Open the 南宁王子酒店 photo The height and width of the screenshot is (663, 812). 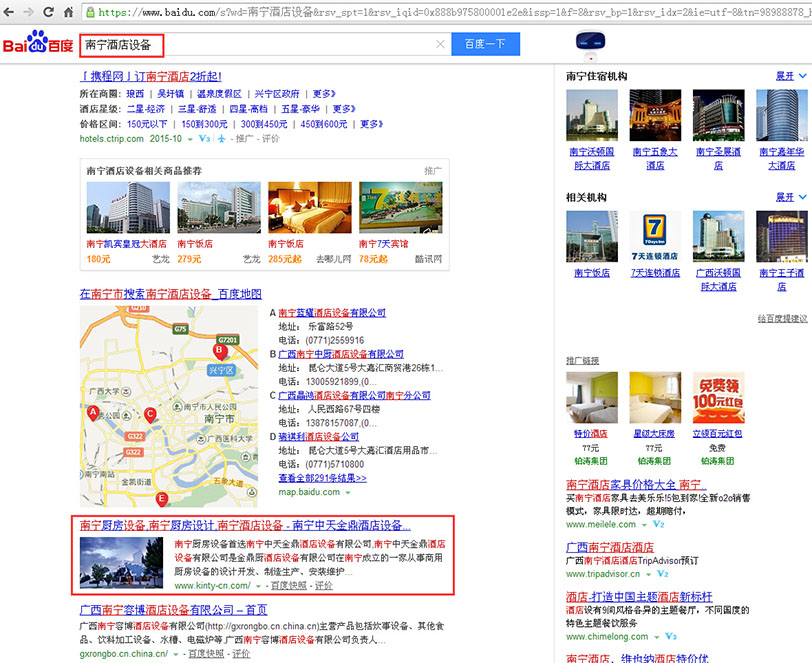pyautogui.click(x=781, y=236)
